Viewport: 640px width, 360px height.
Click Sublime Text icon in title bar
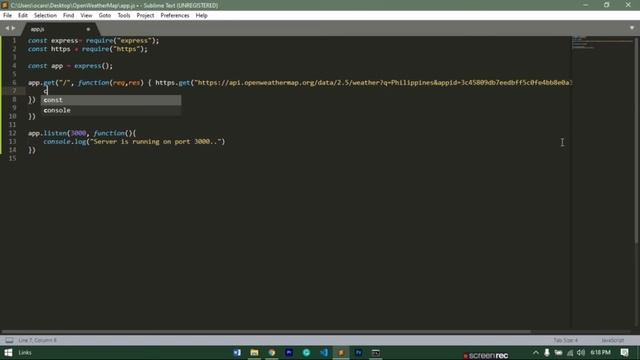click(5, 5)
